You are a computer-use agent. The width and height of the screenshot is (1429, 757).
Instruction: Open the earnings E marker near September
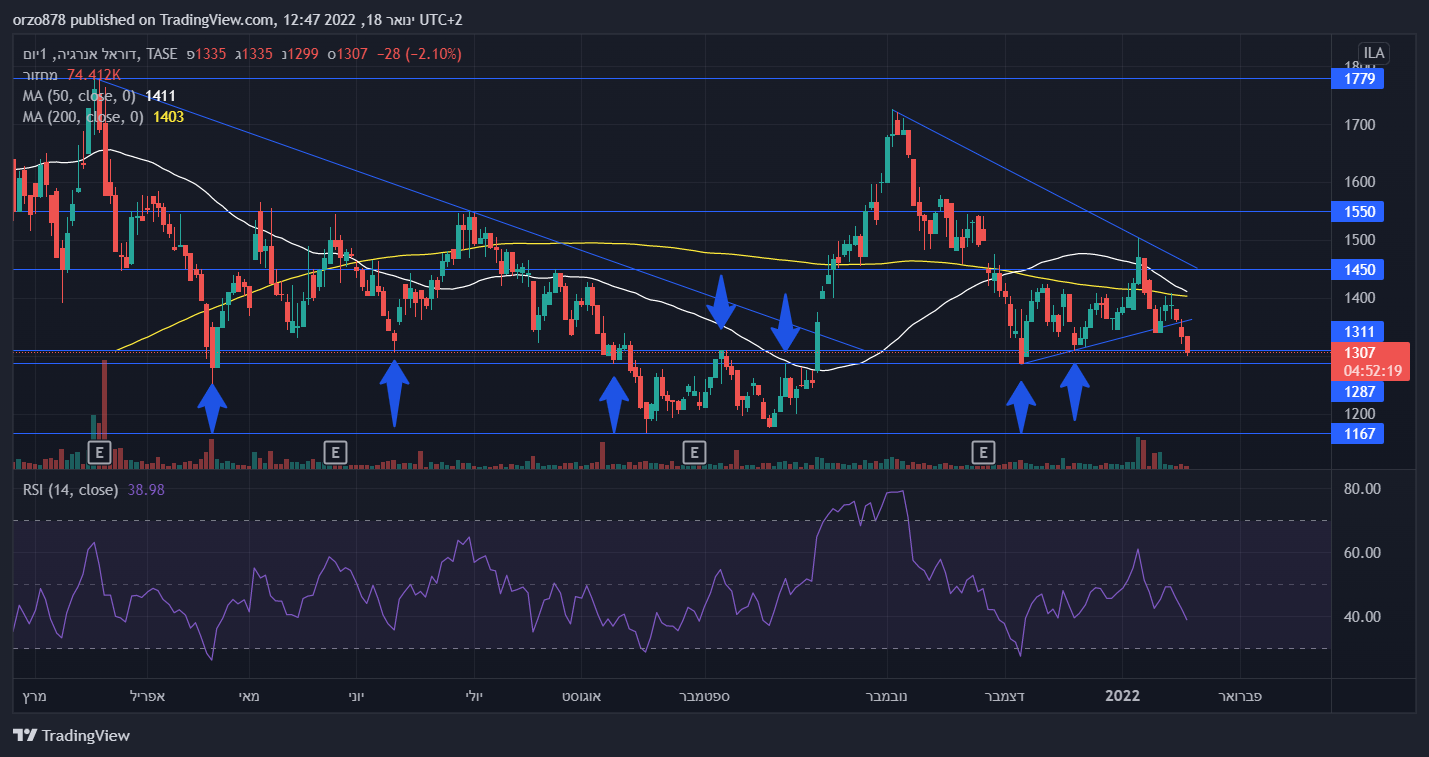pos(694,453)
